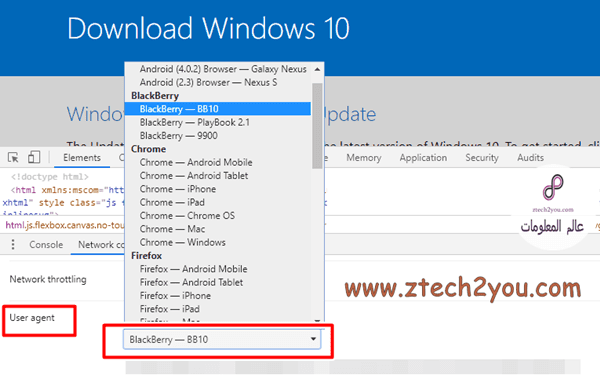This screenshot has height=378, width=600.
Task: Click the Download Windows 10 page heading
Action: 208,28
